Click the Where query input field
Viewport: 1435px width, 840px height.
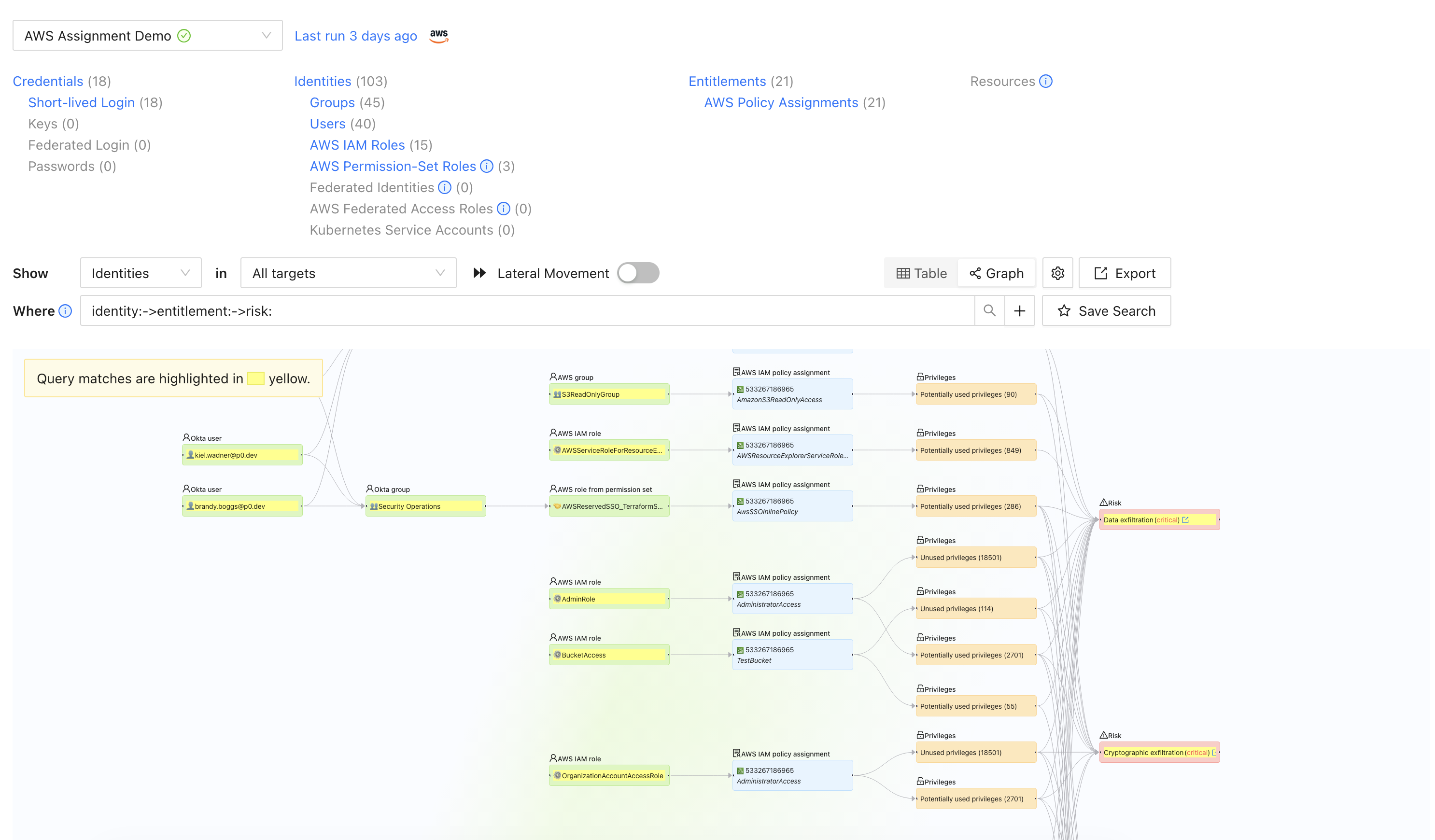tap(527, 311)
